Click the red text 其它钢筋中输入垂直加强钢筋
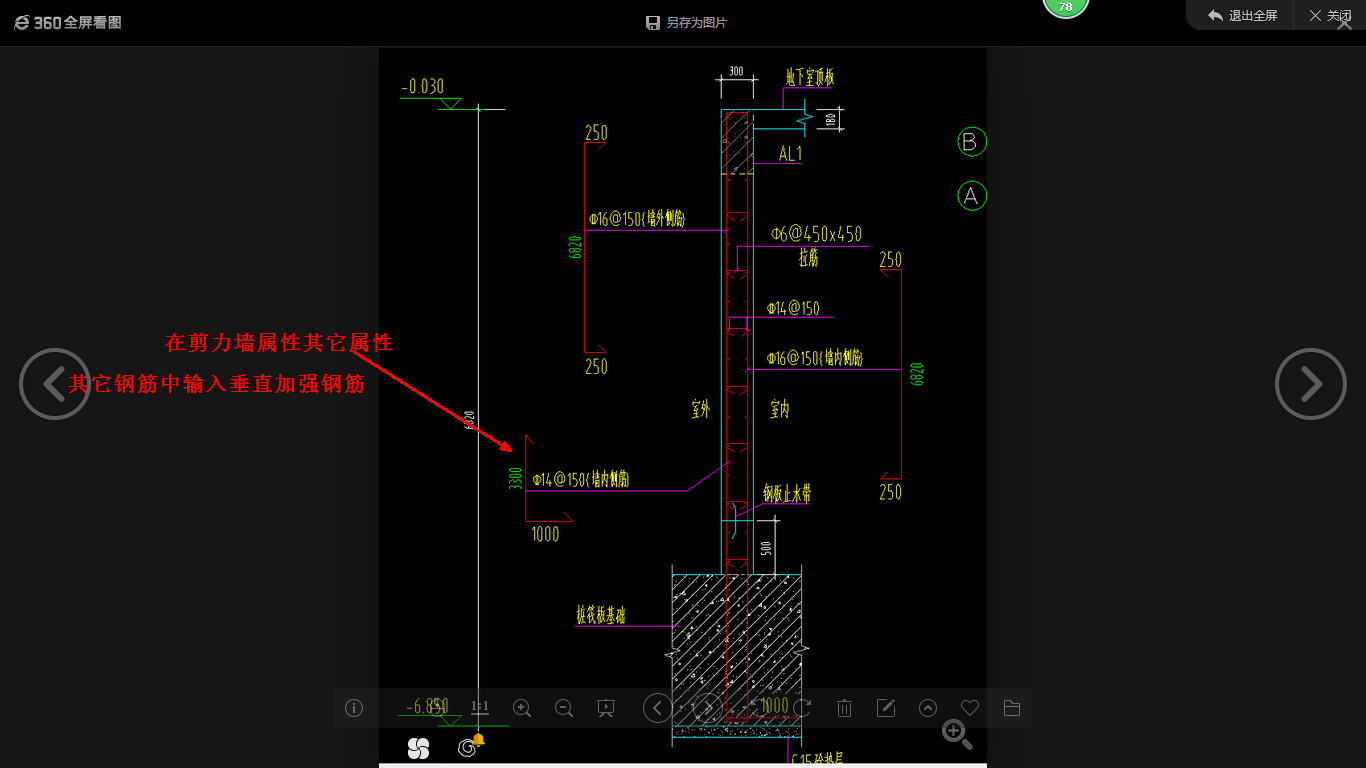The width and height of the screenshot is (1366, 768). (217, 383)
